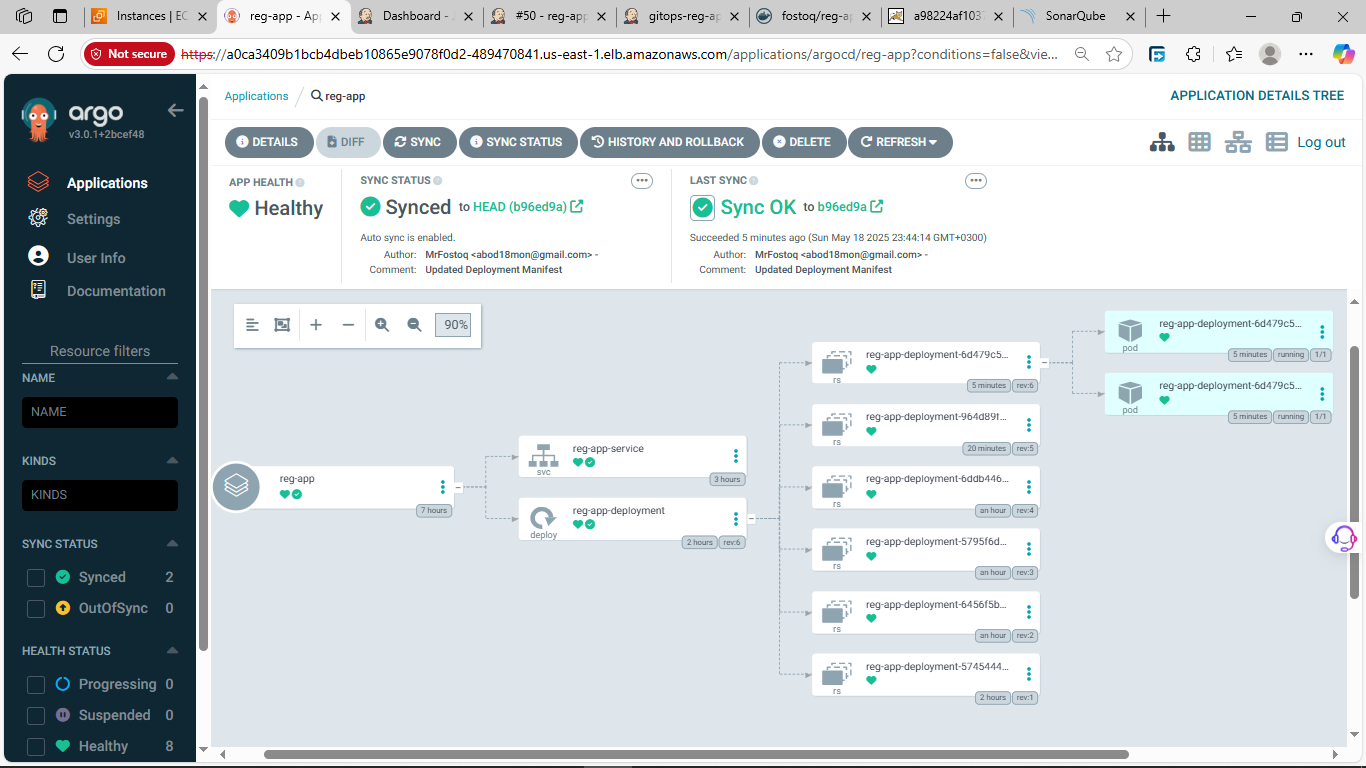Open last sync more options ellipsis

(976, 181)
